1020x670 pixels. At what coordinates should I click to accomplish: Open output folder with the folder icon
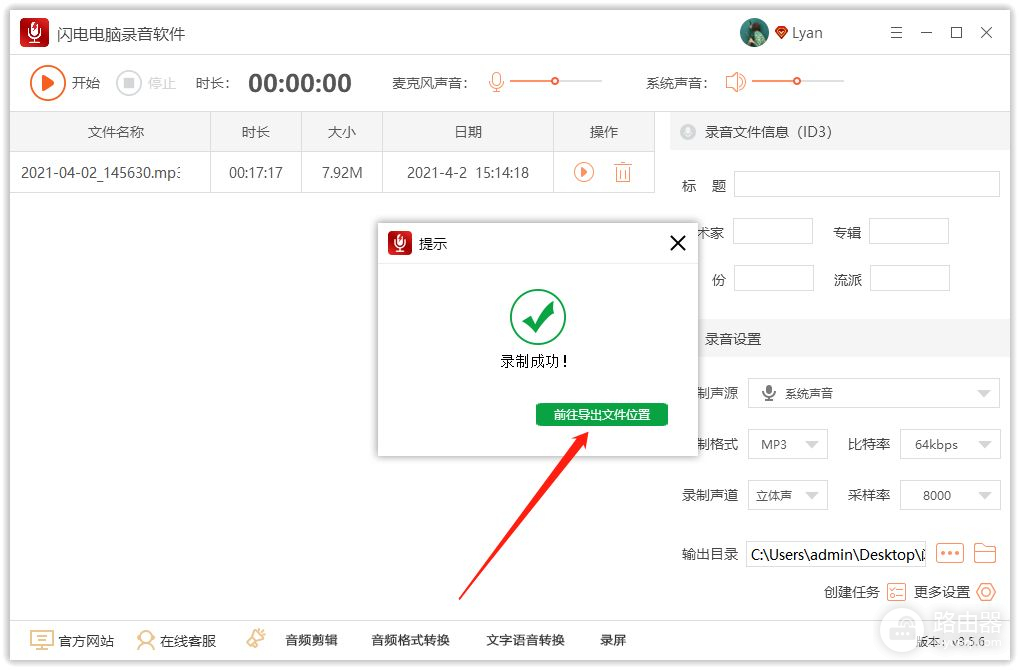(985, 553)
